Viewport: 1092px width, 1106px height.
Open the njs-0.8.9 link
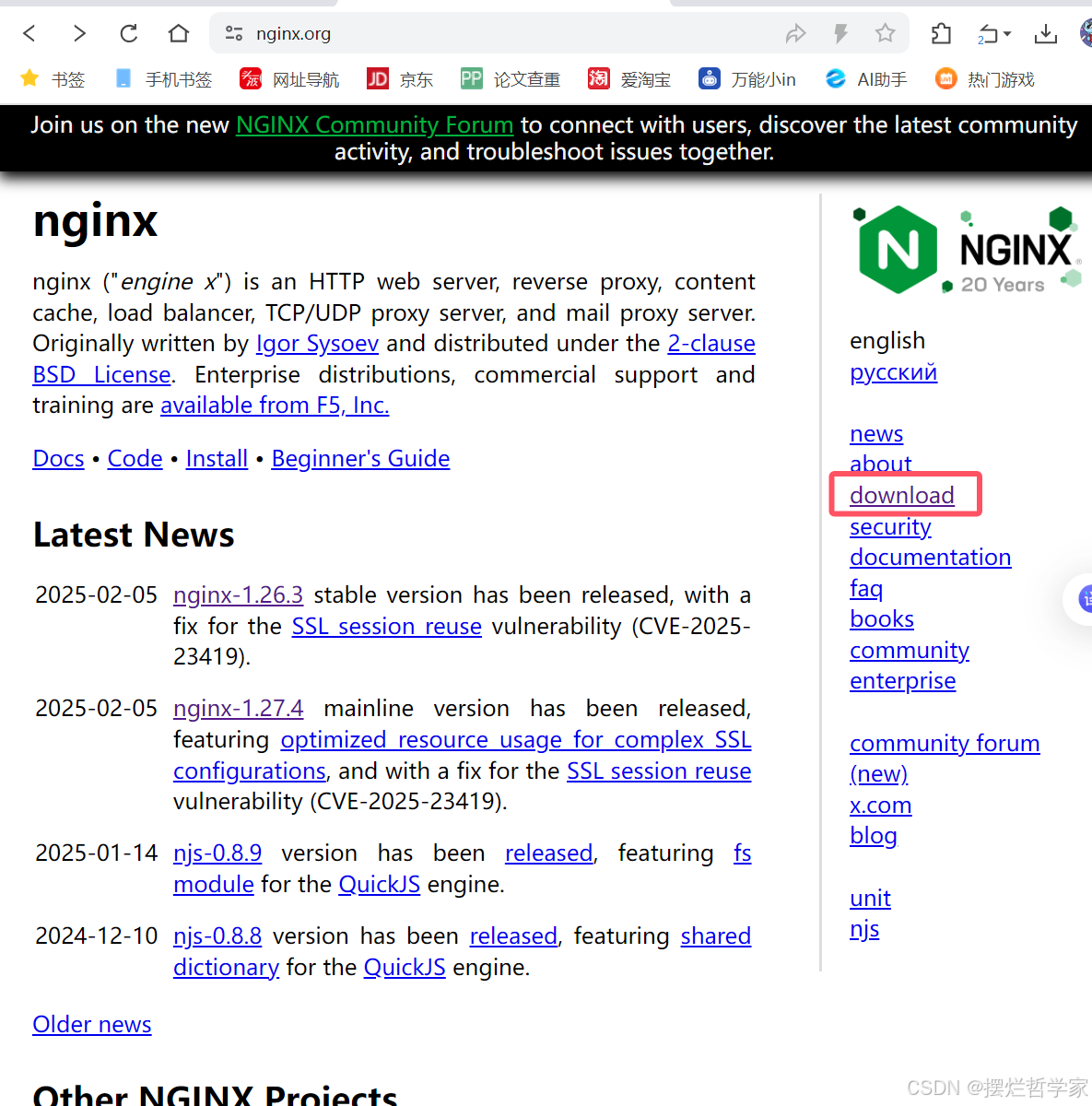coord(217,853)
